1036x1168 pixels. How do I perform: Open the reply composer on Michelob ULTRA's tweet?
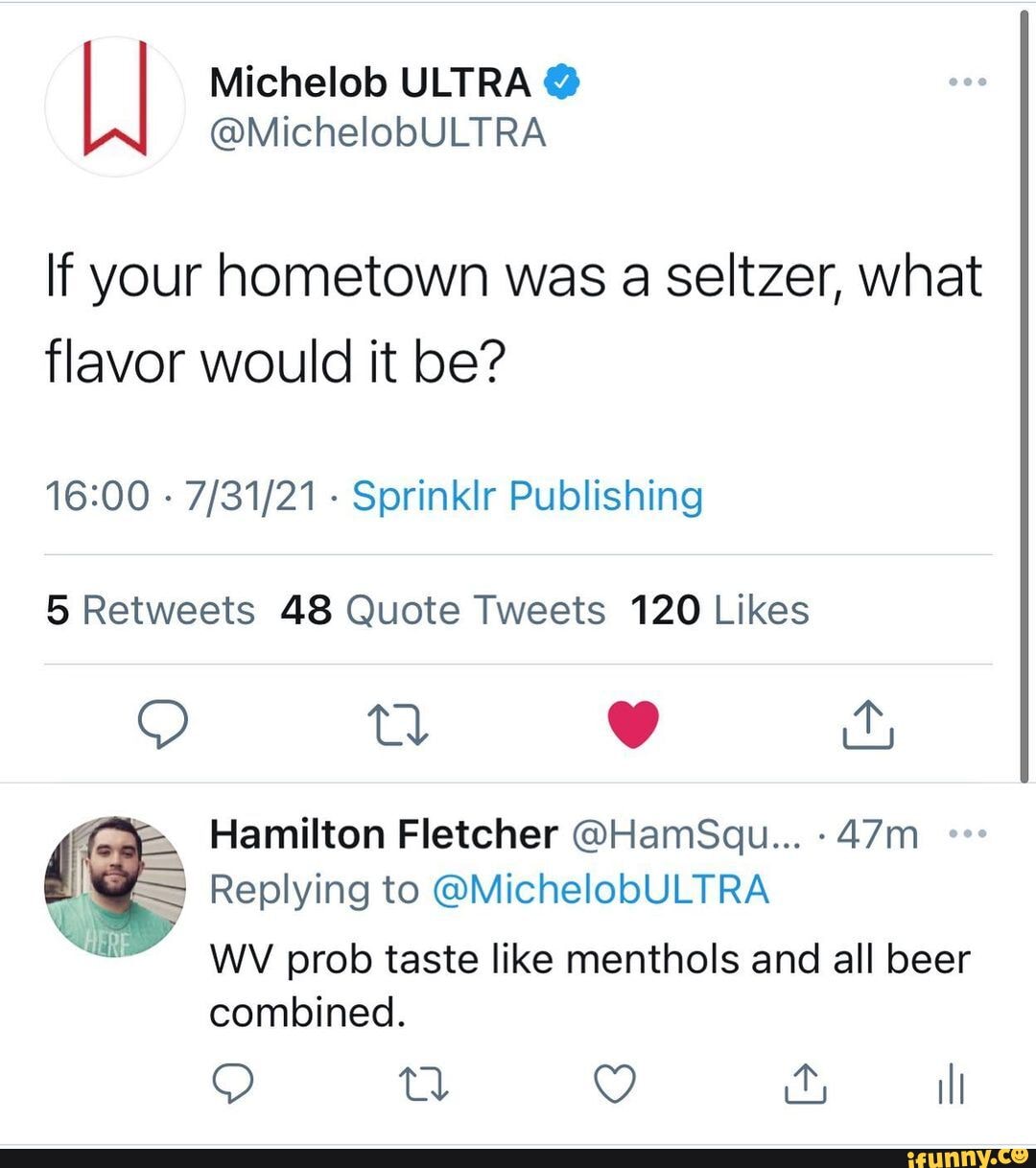tap(163, 725)
